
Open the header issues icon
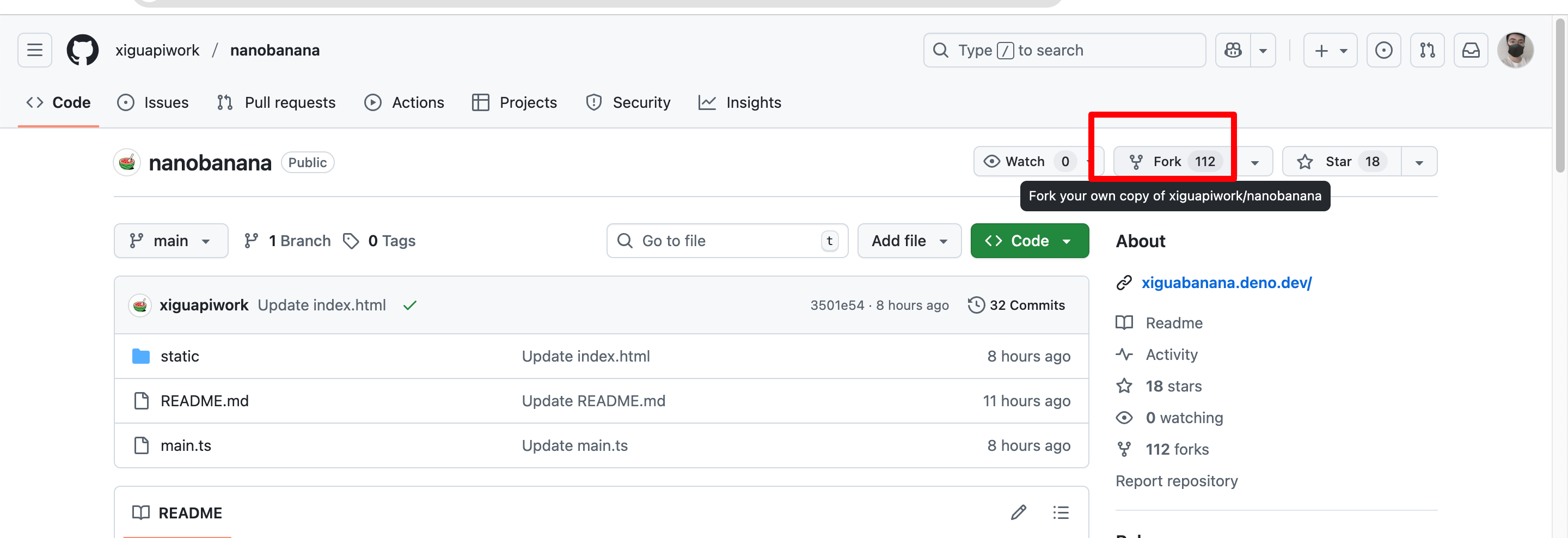[1383, 50]
